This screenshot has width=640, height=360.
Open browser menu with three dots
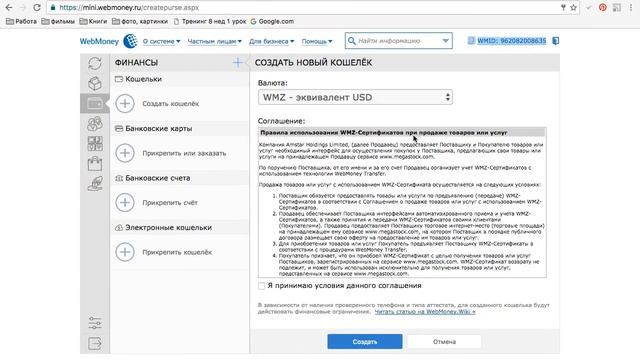tap(631, 8)
